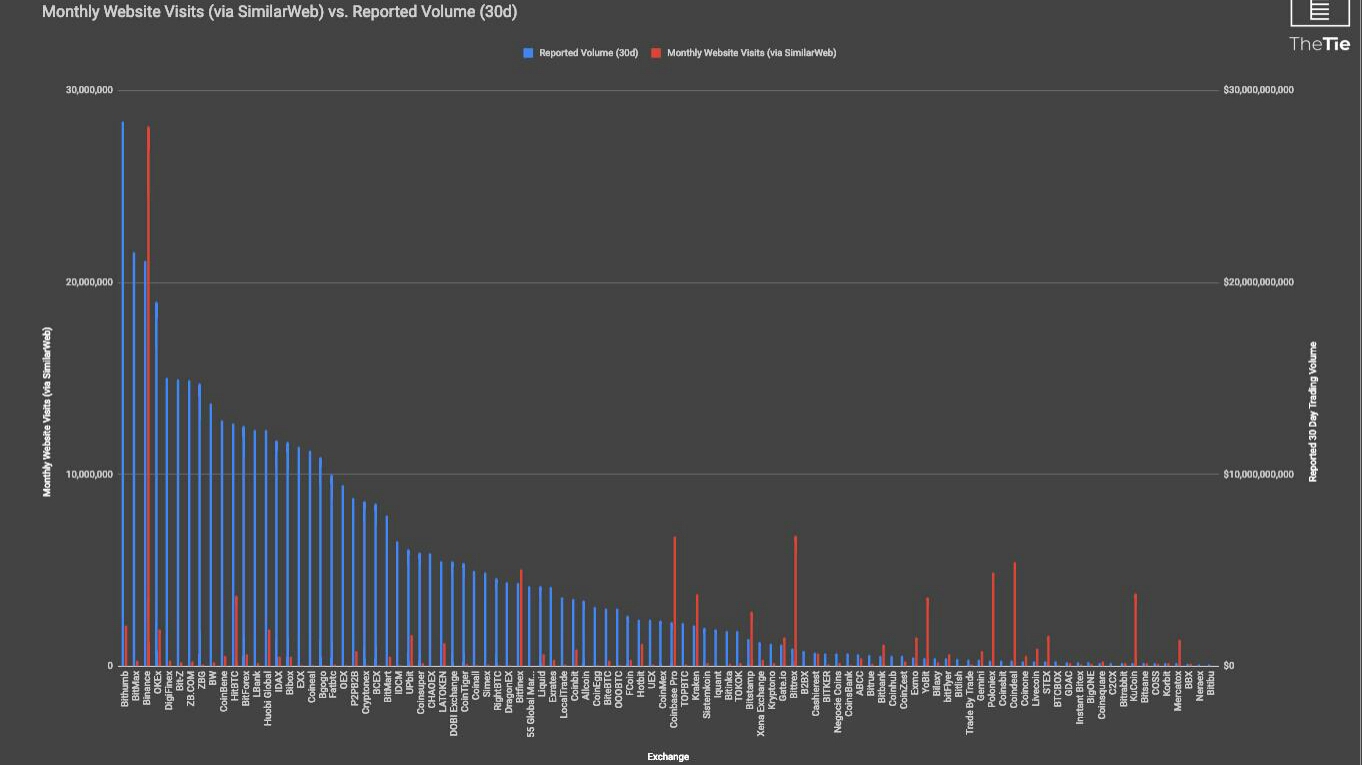Click the 'Reported 30 Day Trading Volume' axis title

coord(1313,410)
